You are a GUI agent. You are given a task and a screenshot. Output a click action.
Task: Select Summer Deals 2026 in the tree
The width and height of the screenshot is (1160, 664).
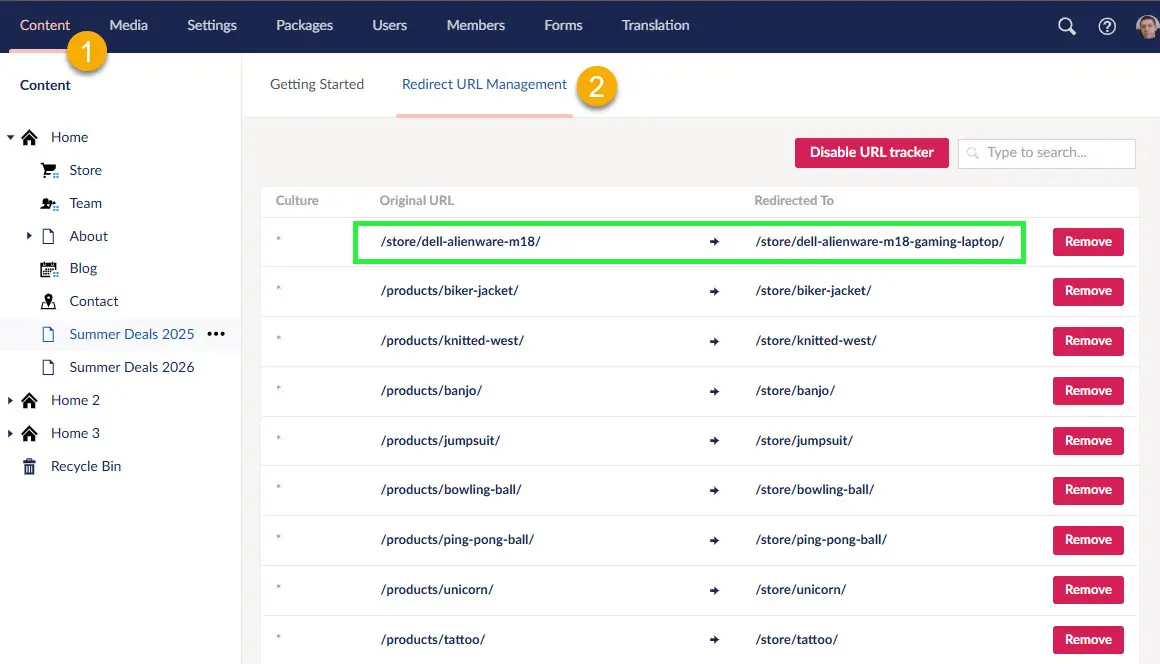129,367
